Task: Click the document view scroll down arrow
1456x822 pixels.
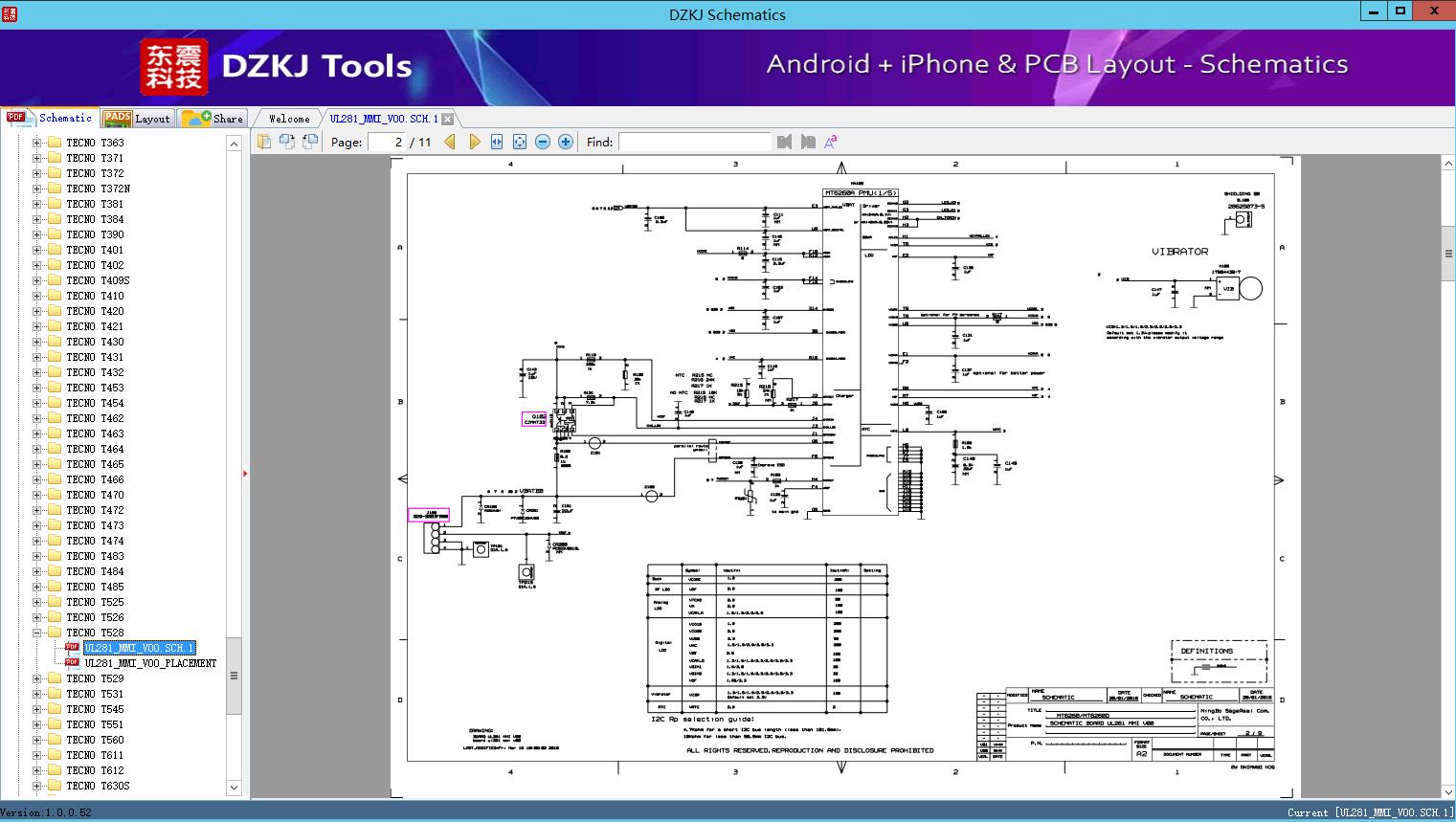Action: pos(1448,791)
